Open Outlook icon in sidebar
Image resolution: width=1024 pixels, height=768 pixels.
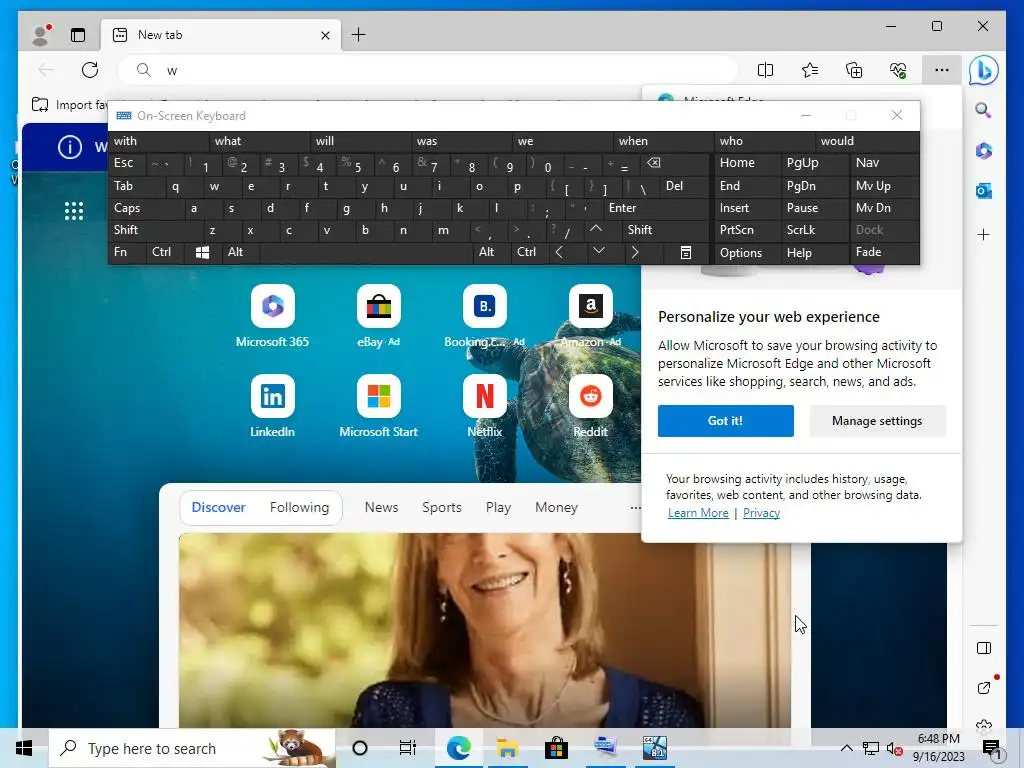984,191
